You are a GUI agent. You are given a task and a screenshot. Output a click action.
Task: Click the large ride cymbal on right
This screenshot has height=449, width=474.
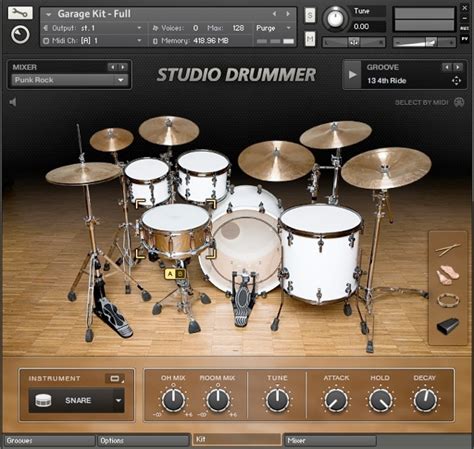[386, 168]
